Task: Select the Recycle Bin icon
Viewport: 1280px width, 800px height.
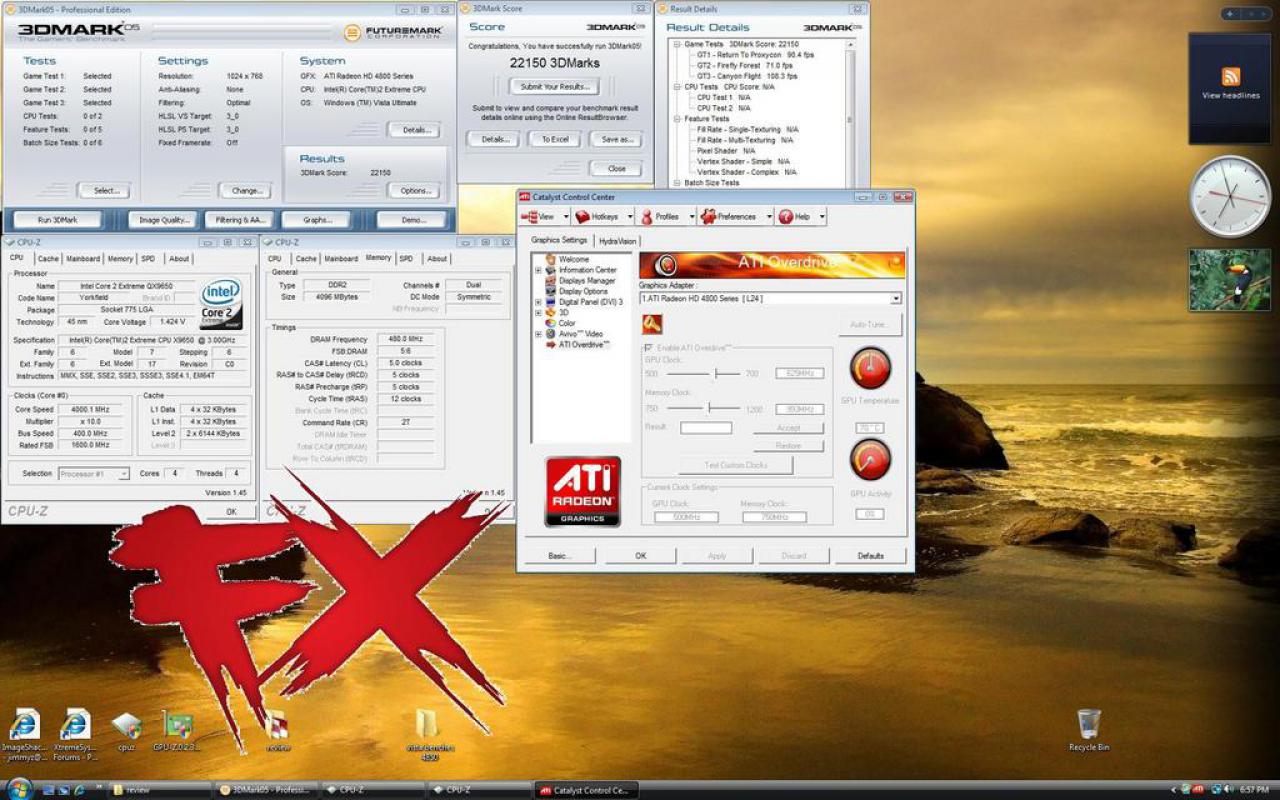Action: [x=1089, y=724]
